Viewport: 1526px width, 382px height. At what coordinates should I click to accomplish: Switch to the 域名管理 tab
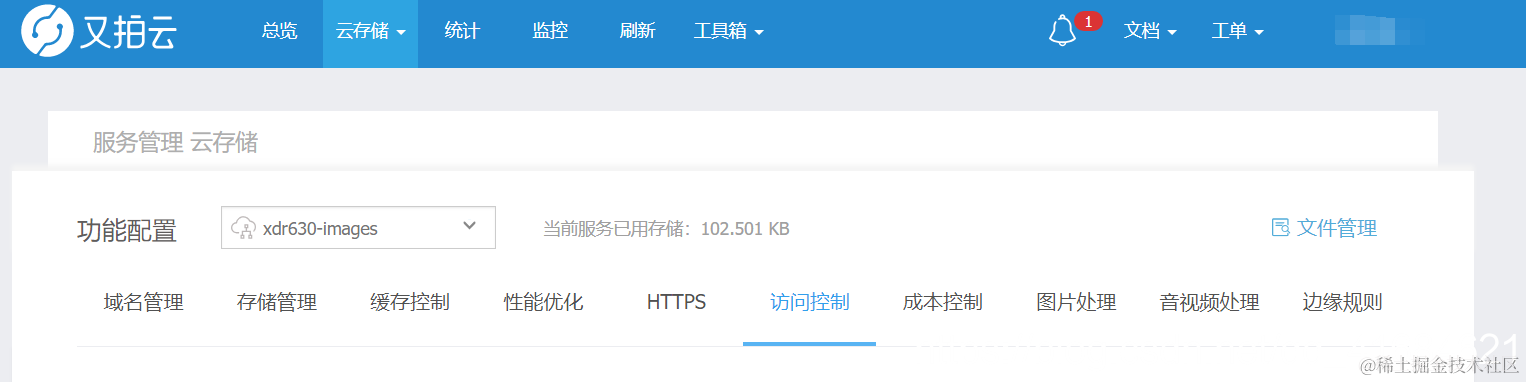[143, 302]
